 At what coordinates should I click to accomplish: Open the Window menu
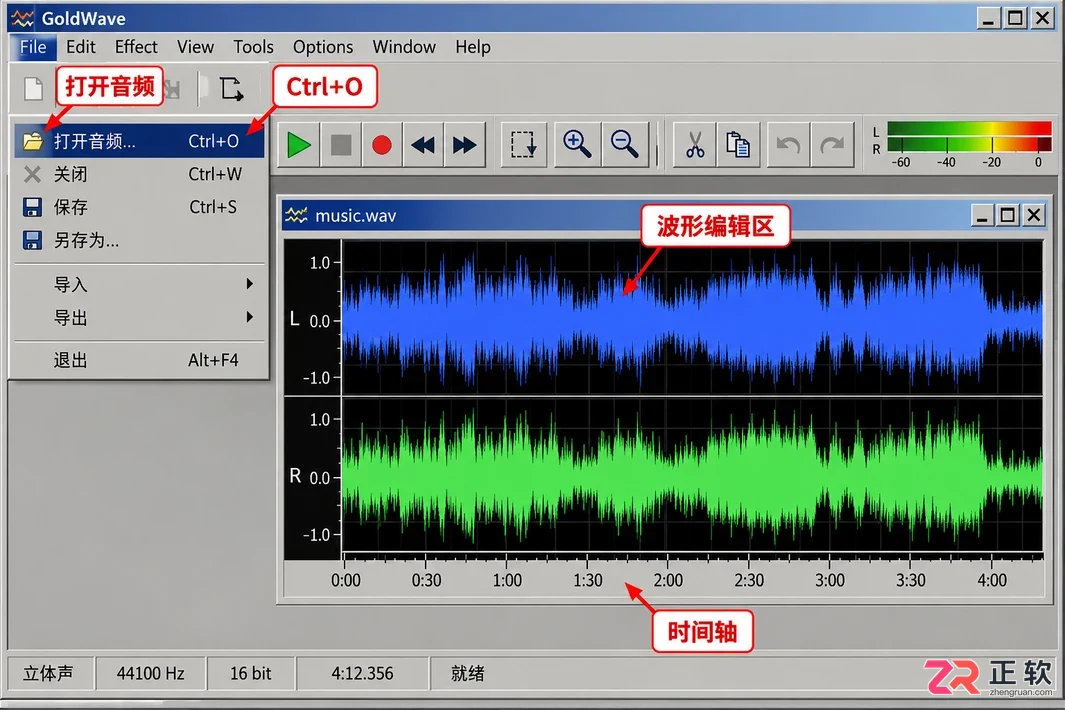point(404,47)
